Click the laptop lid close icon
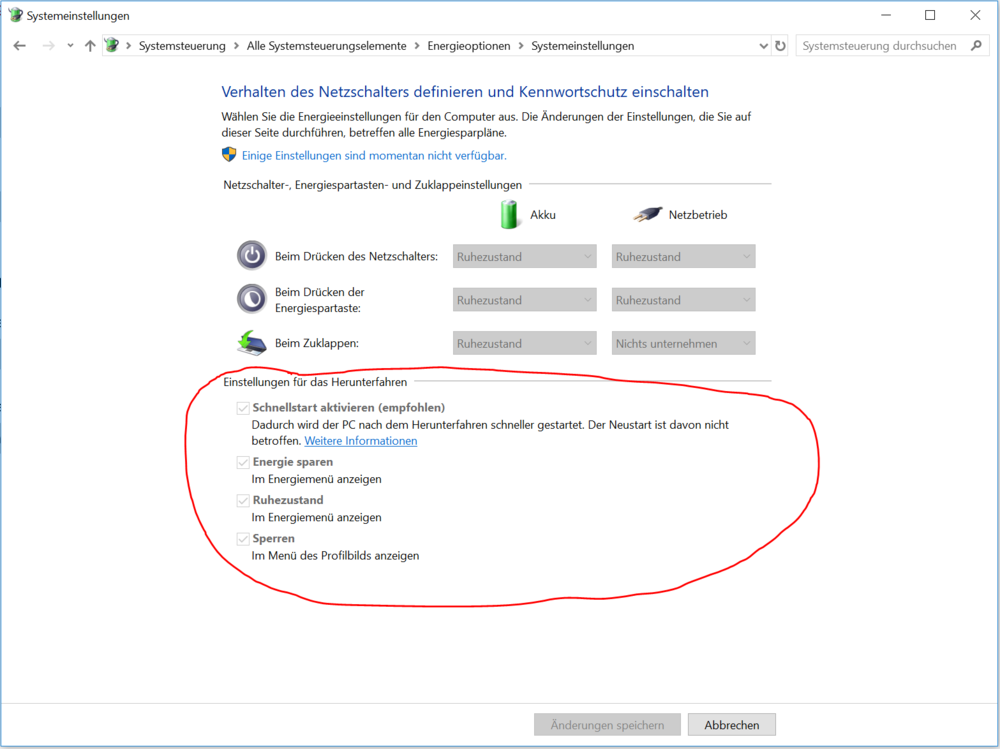 pyautogui.click(x=251, y=343)
